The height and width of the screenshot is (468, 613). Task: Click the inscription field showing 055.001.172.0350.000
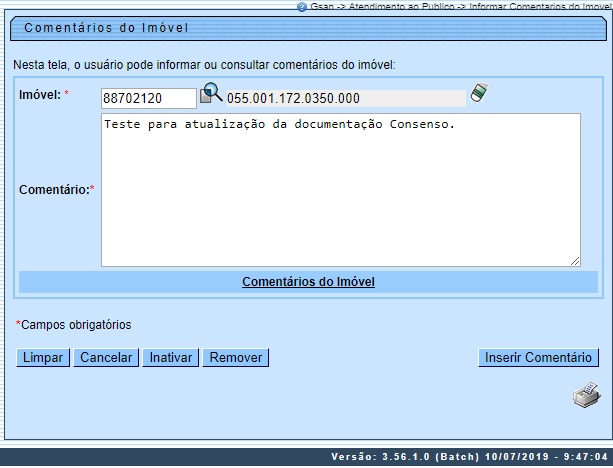(344, 98)
